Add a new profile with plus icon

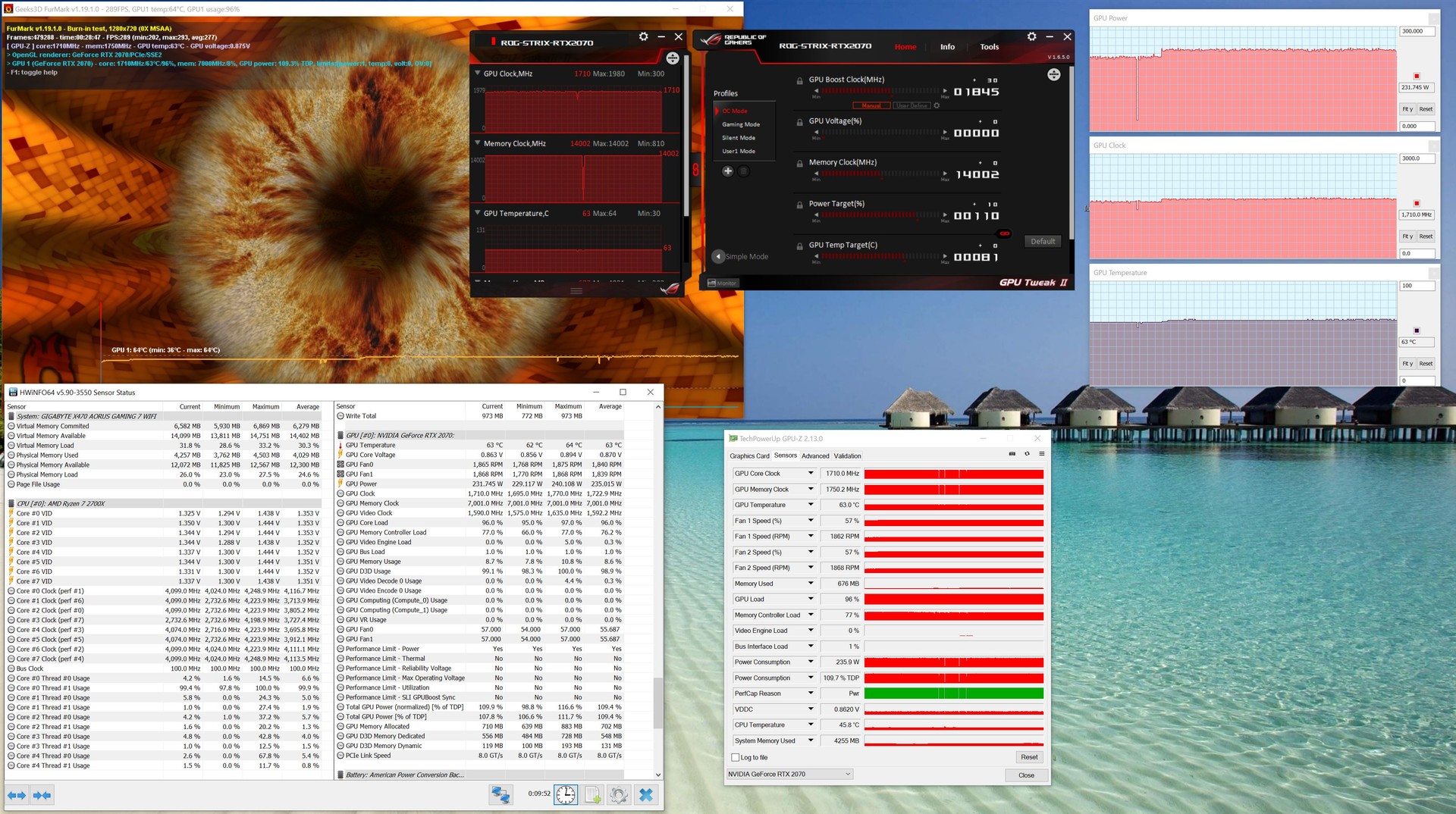[727, 171]
